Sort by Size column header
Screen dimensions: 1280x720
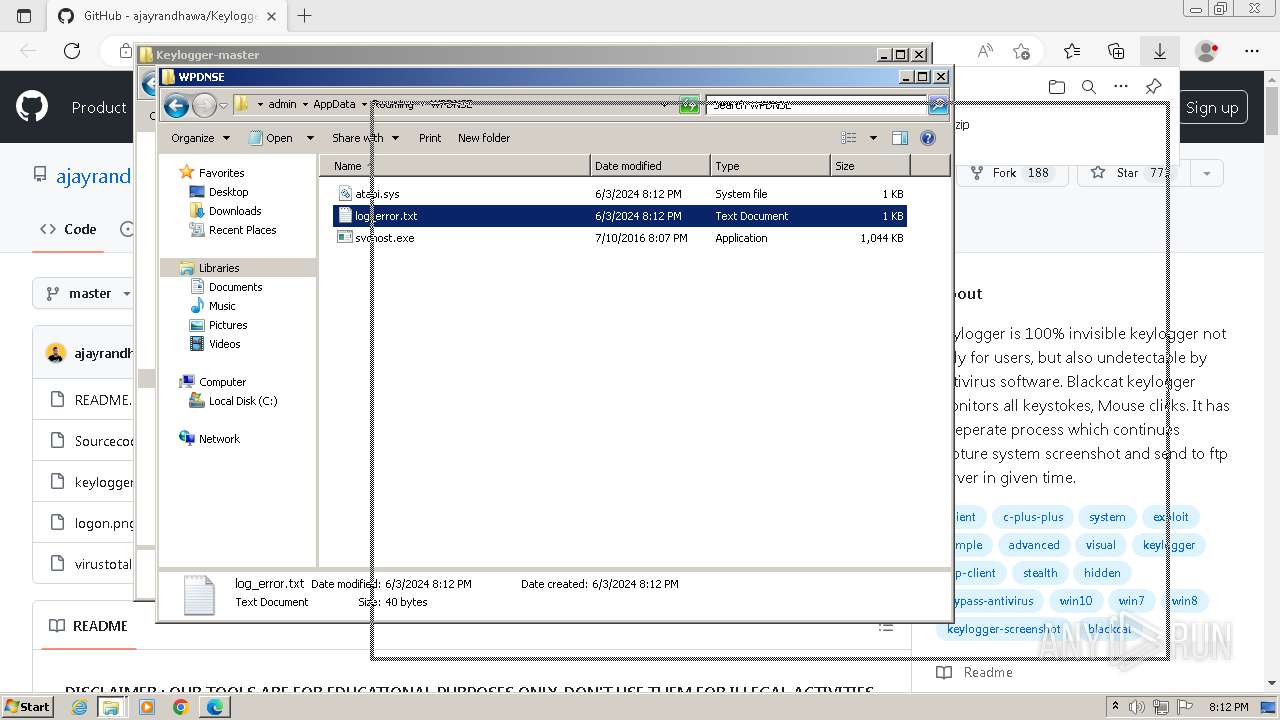(x=870, y=166)
